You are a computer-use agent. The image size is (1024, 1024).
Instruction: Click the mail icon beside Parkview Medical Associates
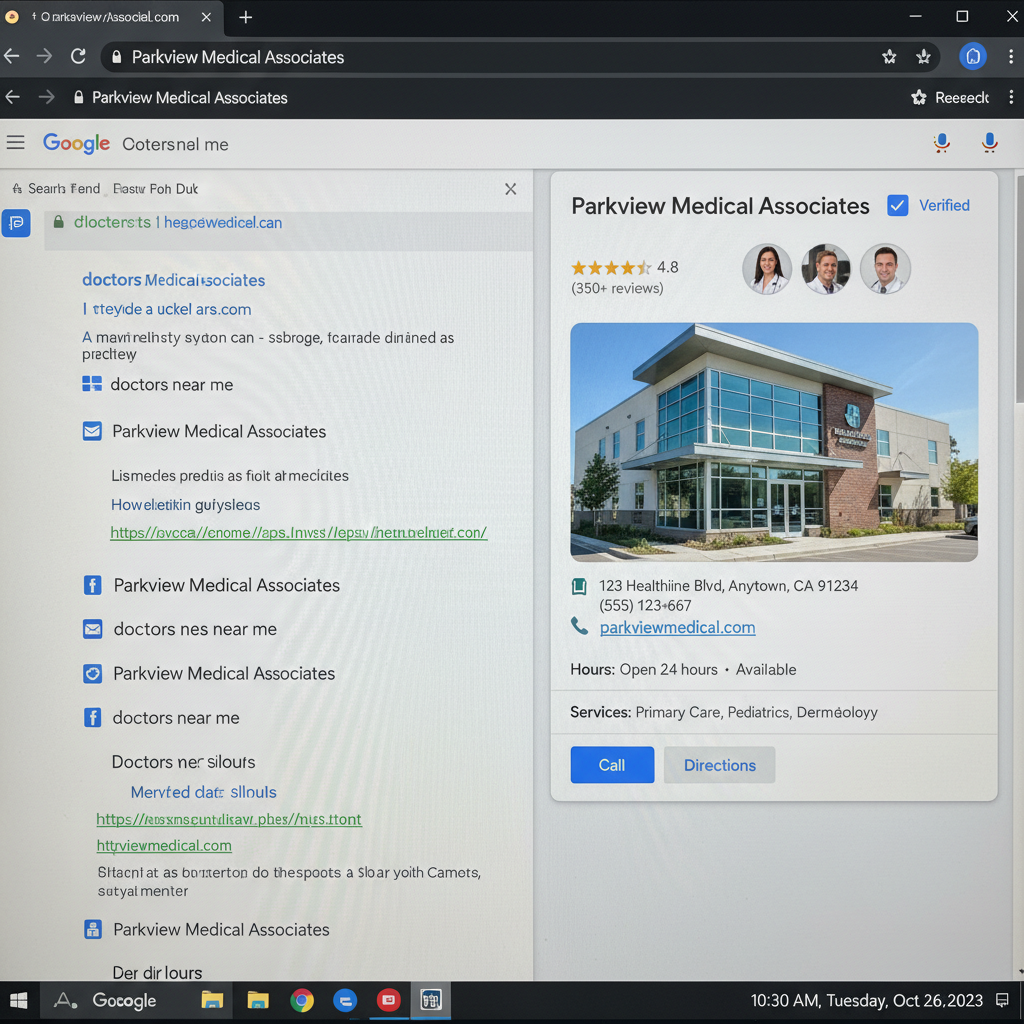click(92, 431)
